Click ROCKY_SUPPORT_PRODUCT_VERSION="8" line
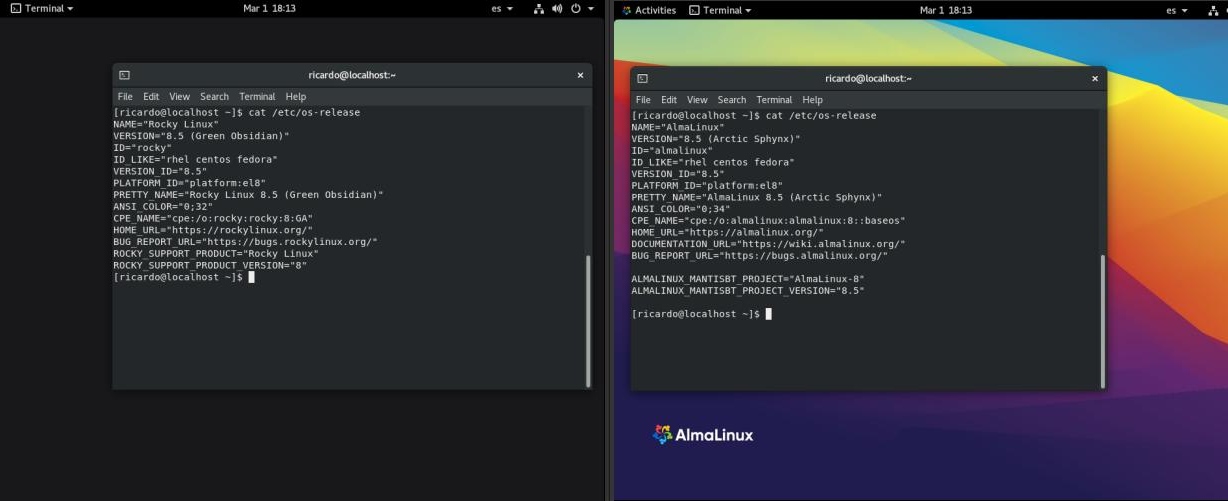Screen dimensions: 1228x501 (x=210, y=266)
